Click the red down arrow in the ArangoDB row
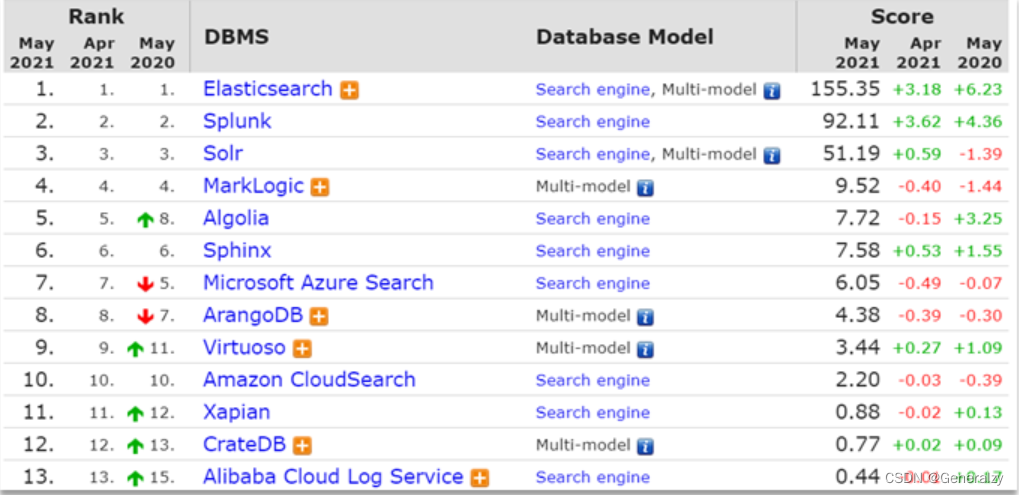 pyautogui.click(x=146, y=317)
